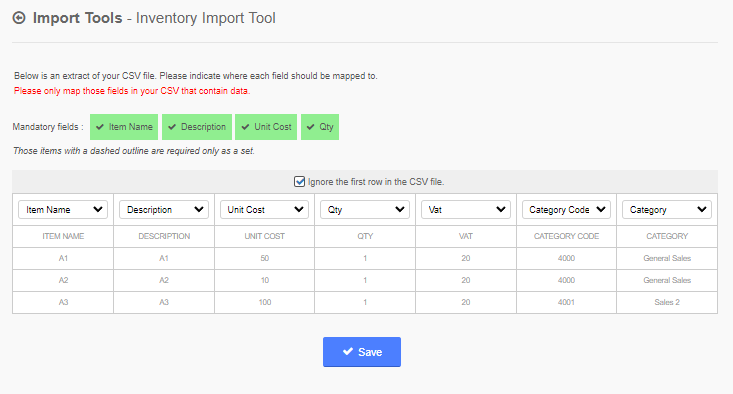Open the Category mapping dropdown
Image resolution: width=733 pixels, height=394 pixels.
[667, 209]
